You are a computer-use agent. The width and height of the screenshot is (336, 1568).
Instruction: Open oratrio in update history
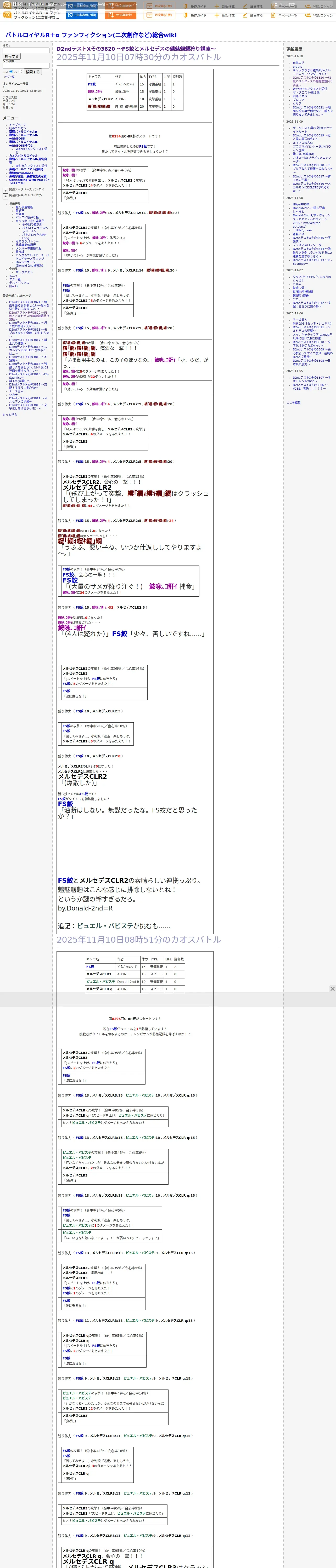point(298,66)
